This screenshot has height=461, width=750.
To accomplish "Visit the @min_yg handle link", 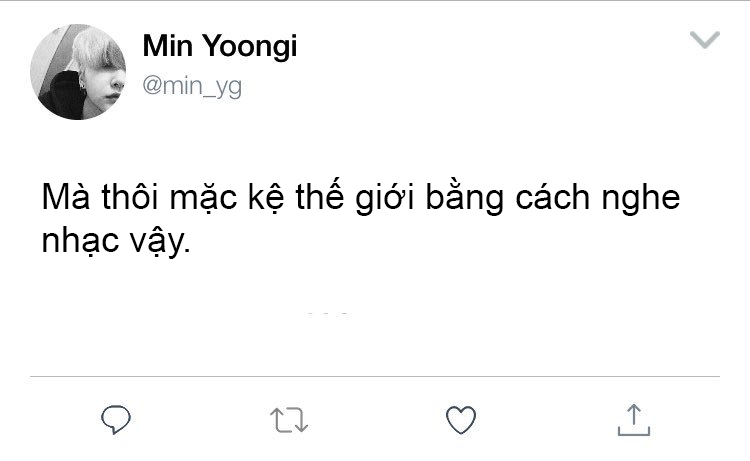I will (x=192, y=86).
